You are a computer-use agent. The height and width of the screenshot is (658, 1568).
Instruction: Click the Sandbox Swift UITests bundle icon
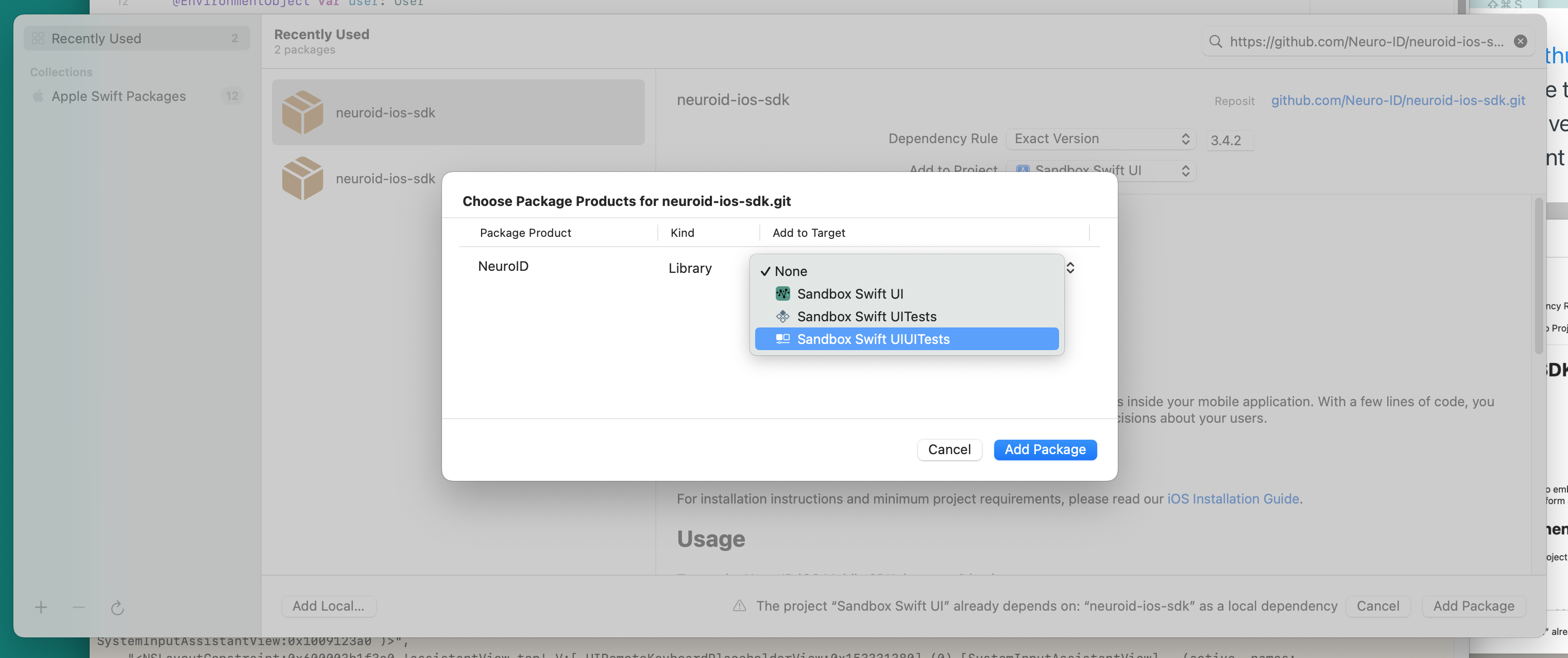782,316
